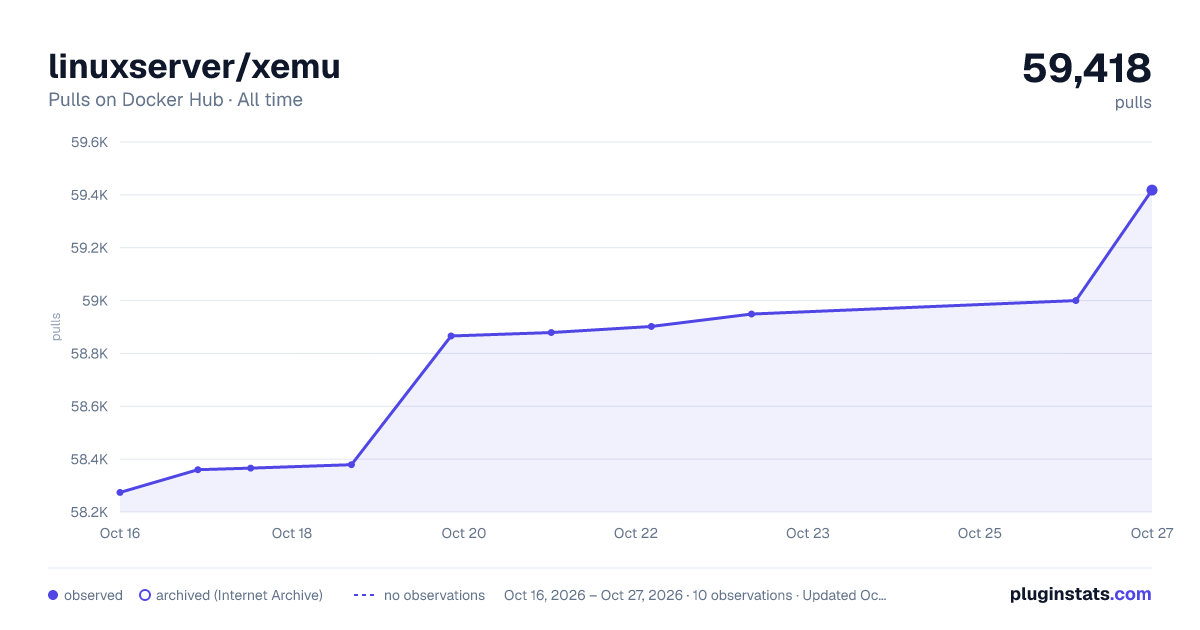Click the 'pulls' label under 59,418
The width and height of the screenshot is (1200, 630).
coord(1133,102)
